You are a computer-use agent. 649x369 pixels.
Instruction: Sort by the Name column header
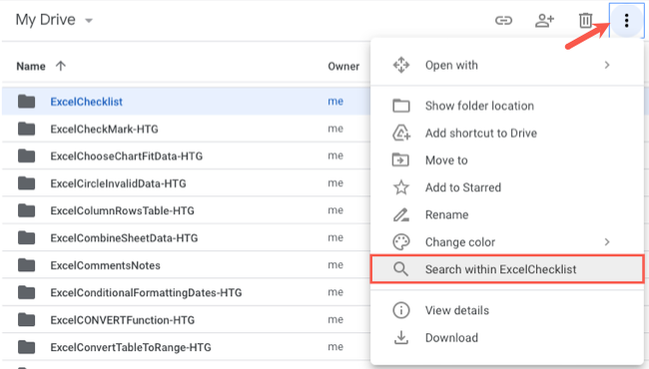tap(31, 66)
